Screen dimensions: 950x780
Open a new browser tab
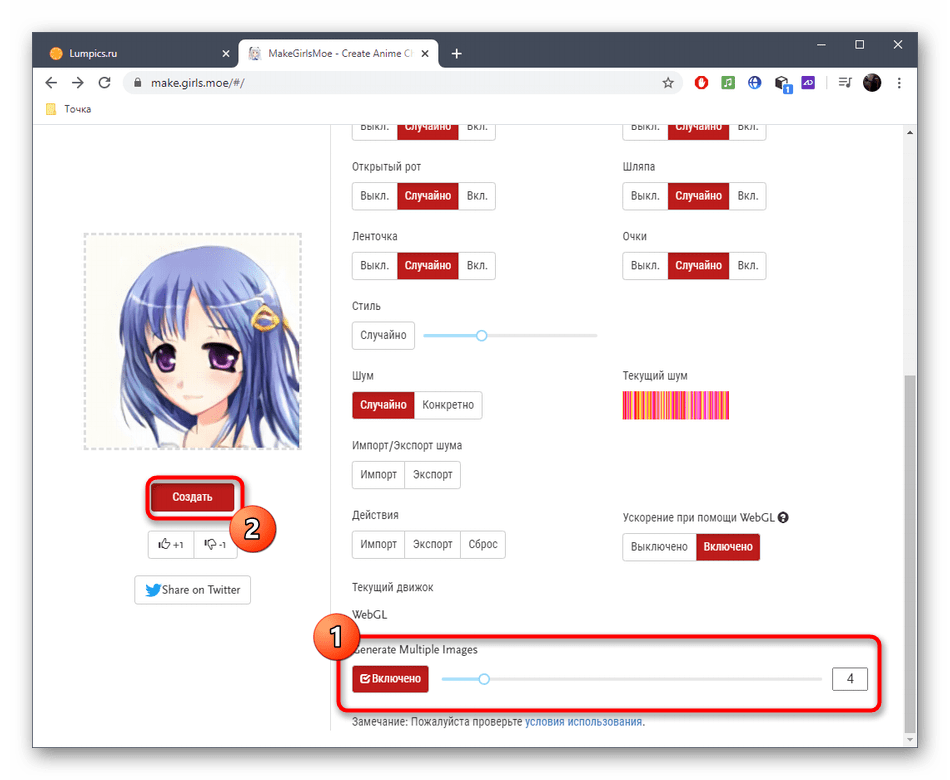[x=457, y=53]
